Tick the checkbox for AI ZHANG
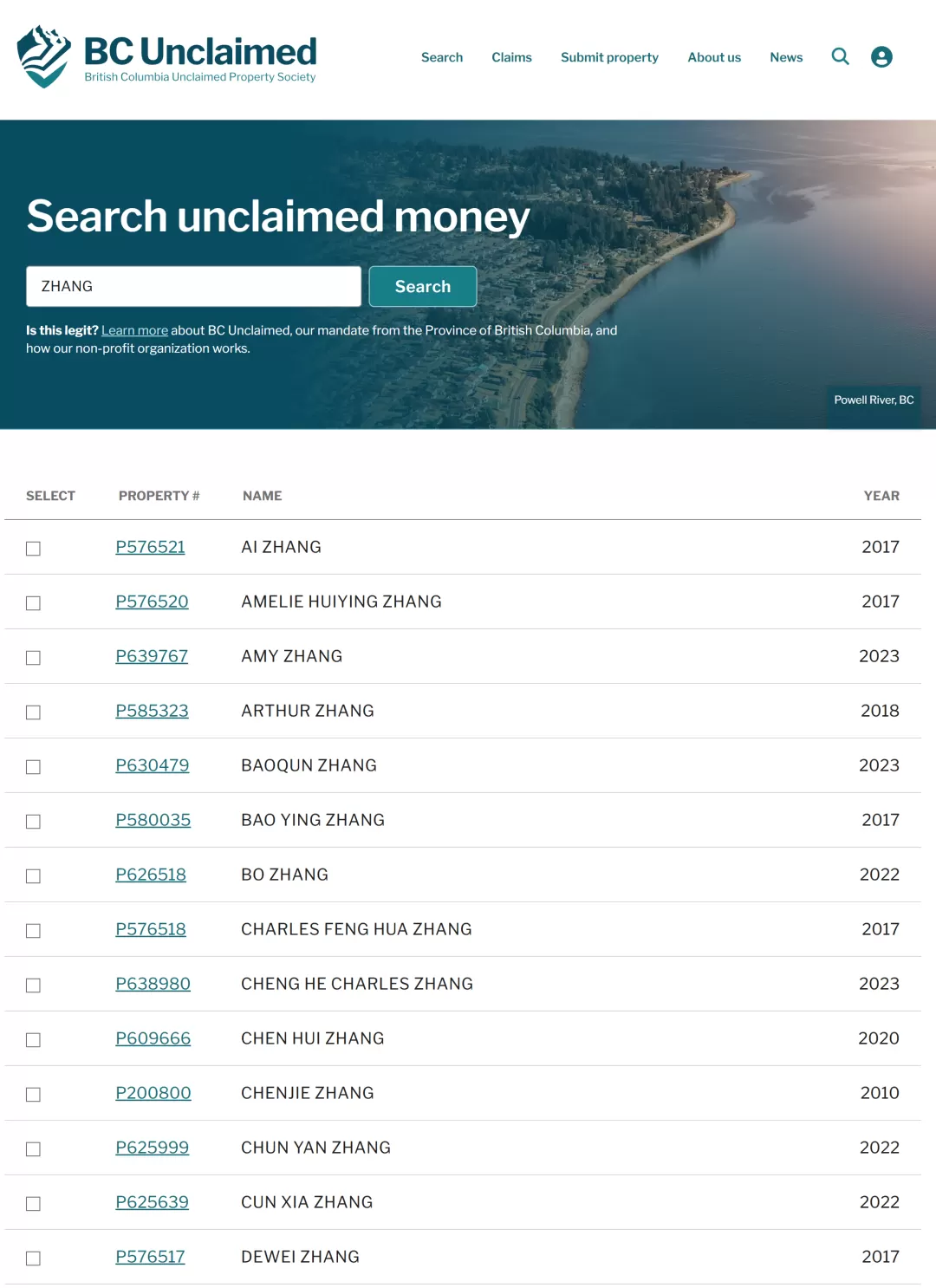The width and height of the screenshot is (936, 1288). click(33, 549)
